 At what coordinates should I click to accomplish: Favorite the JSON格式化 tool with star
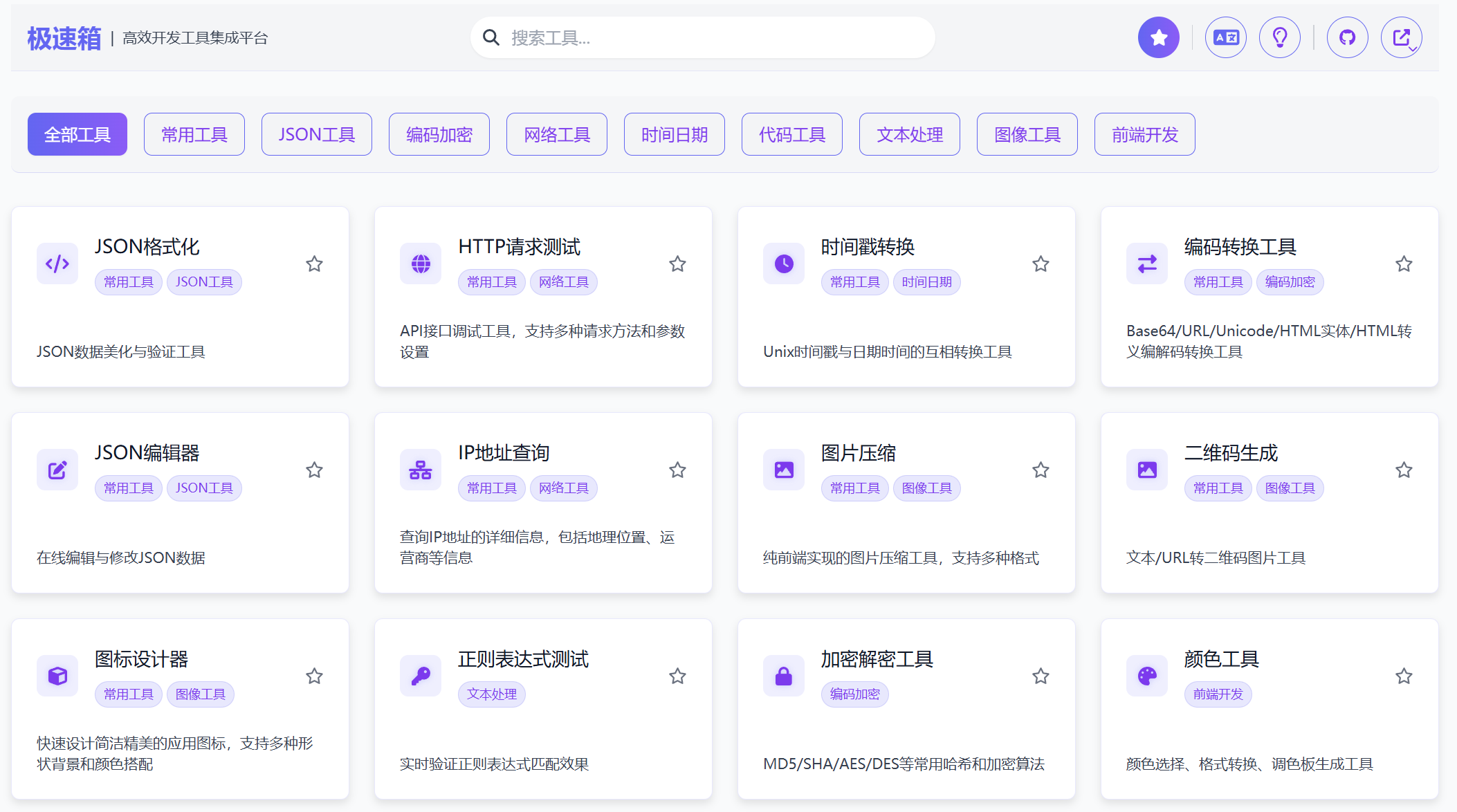[x=314, y=264]
